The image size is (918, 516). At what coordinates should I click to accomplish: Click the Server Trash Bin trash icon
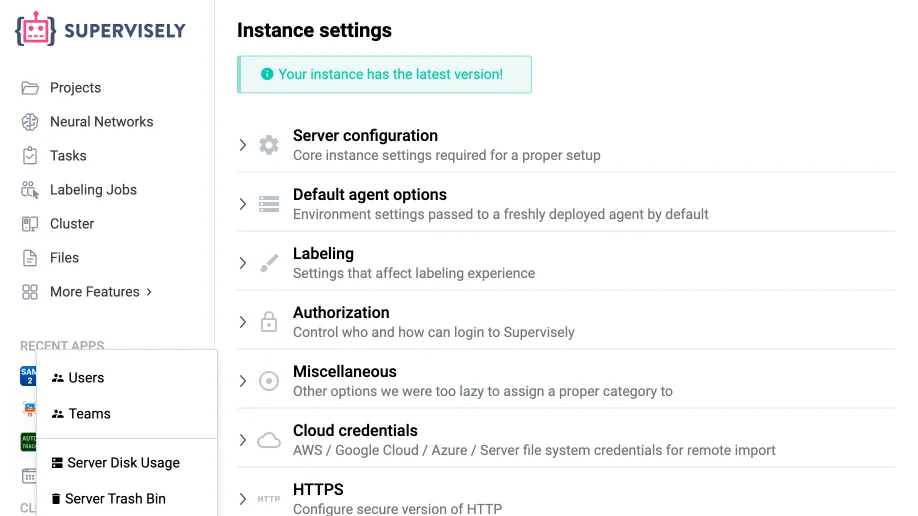(56, 498)
